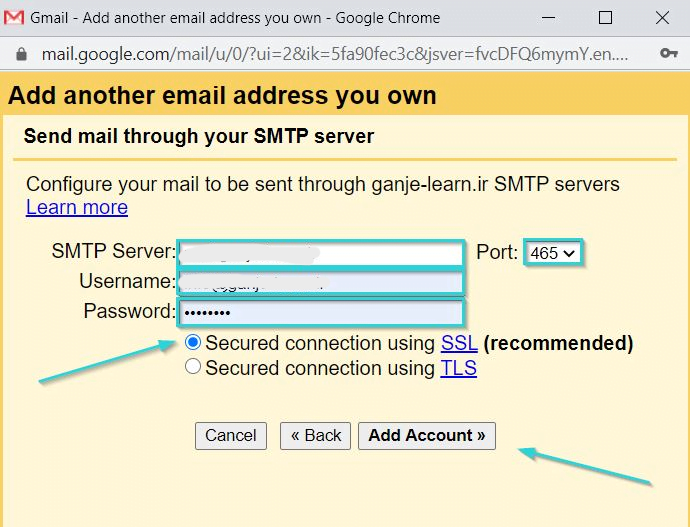This screenshot has width=690, height=527.
Task: Open the Learn more link
Action: (x=77, y=208)
